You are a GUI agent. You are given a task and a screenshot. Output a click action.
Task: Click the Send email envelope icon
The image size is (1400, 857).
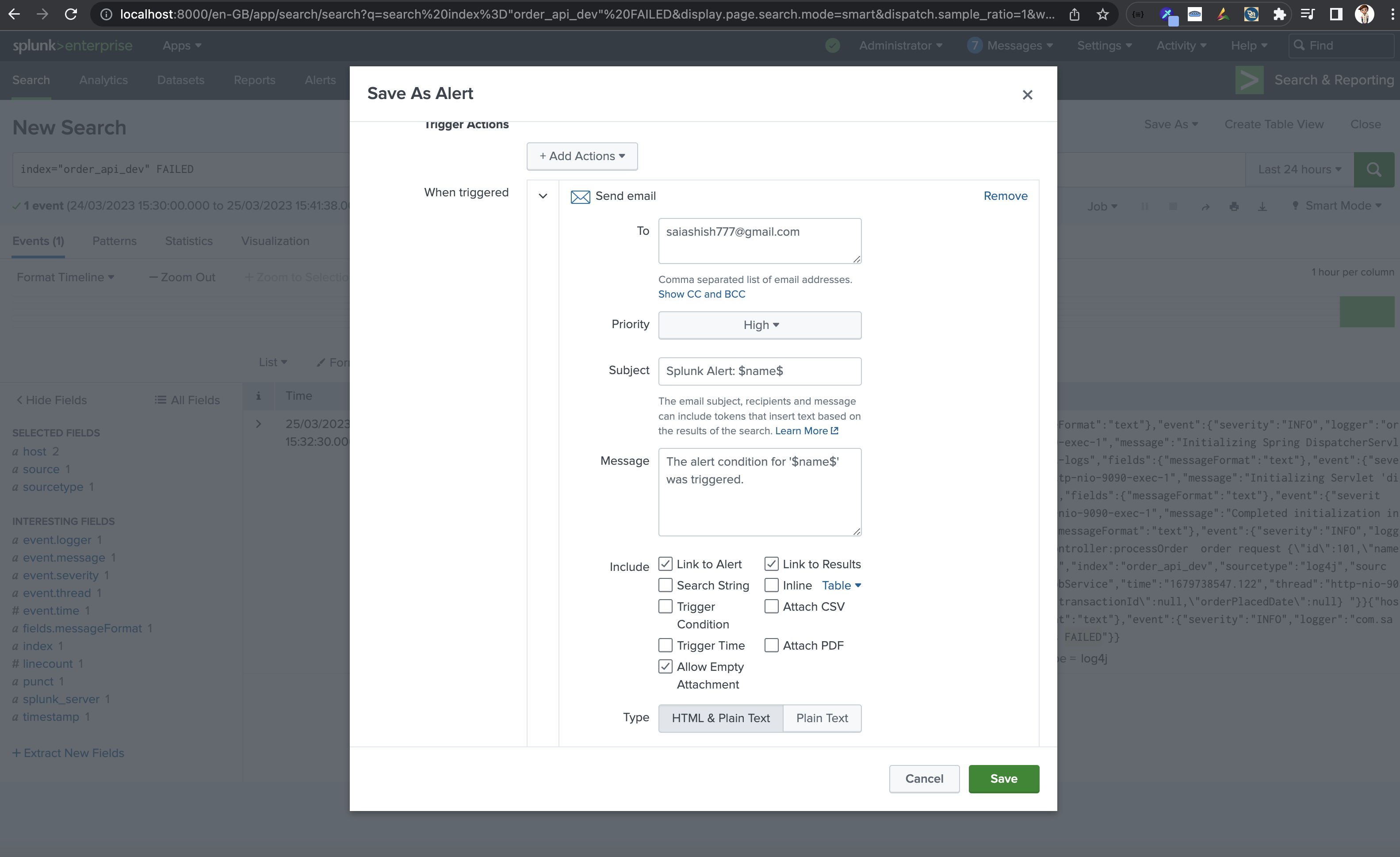(580, 196)
